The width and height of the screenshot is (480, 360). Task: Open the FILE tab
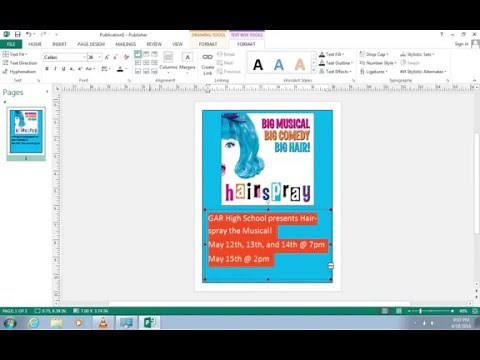11,44
